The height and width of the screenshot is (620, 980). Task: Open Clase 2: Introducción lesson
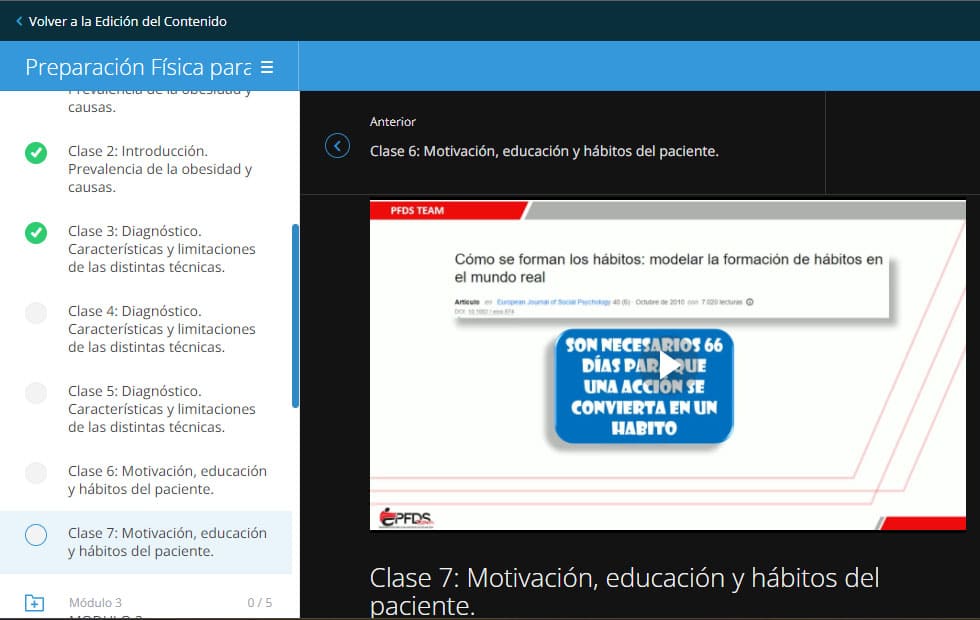click(x=160, y=169)
